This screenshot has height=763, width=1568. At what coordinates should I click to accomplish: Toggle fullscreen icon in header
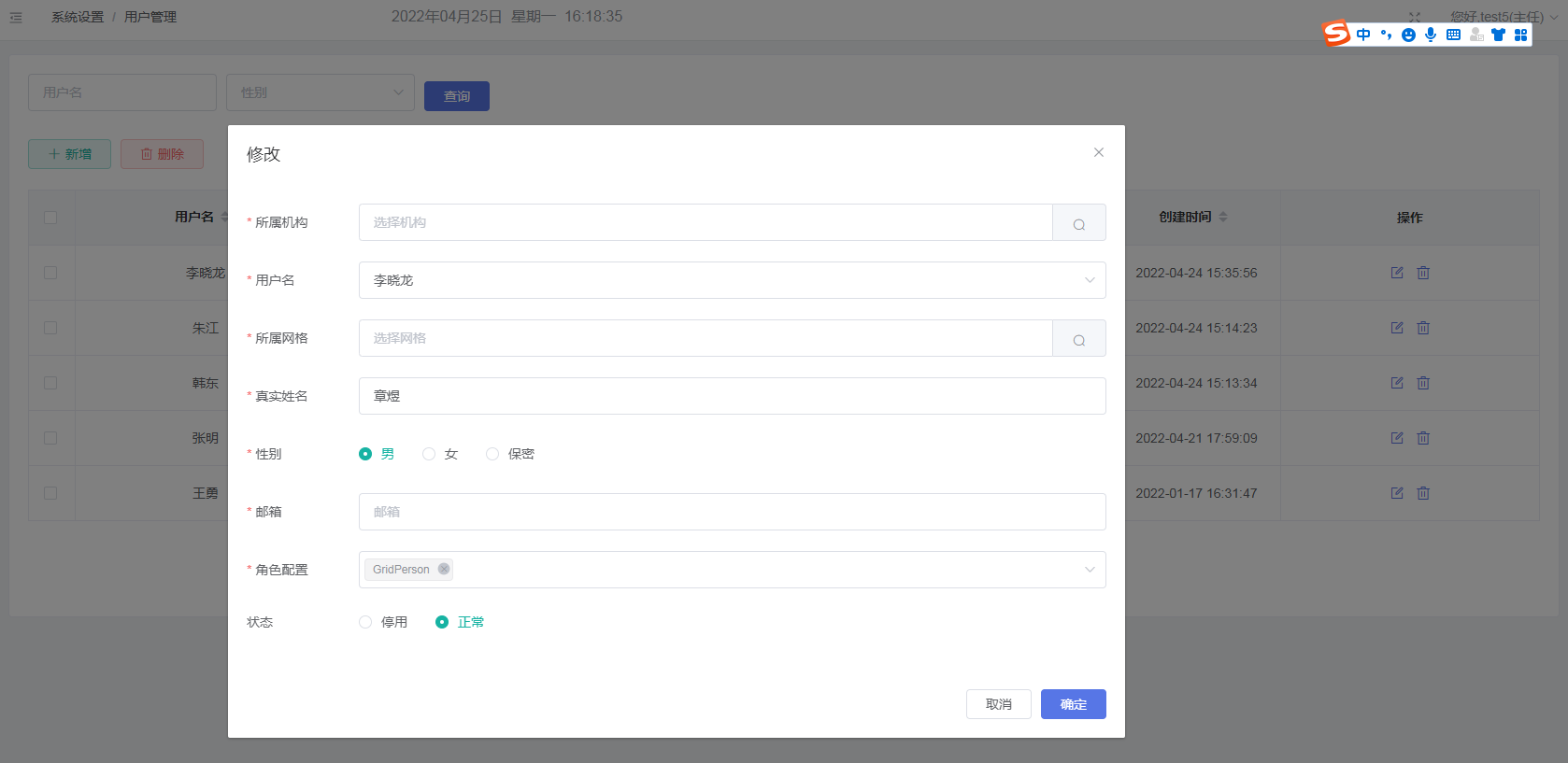pos(1415,17)
